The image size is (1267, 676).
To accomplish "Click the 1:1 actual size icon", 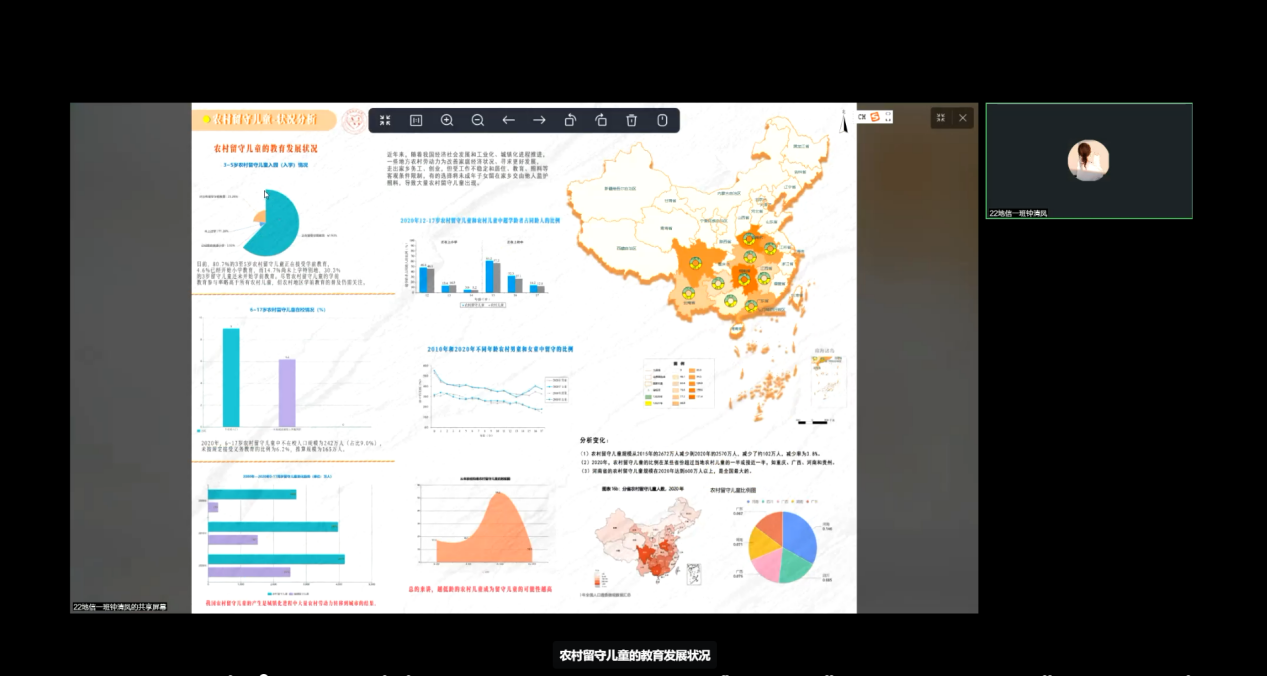I will click(x=416, y=120).
